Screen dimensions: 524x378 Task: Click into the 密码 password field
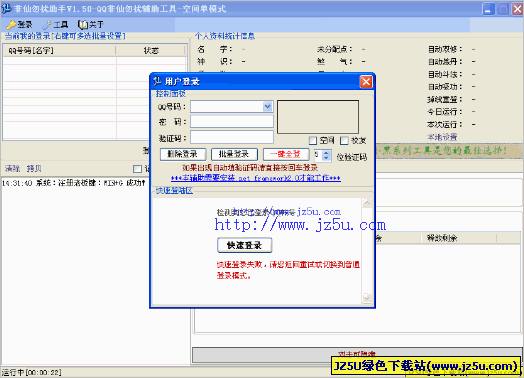coord(232,122)
